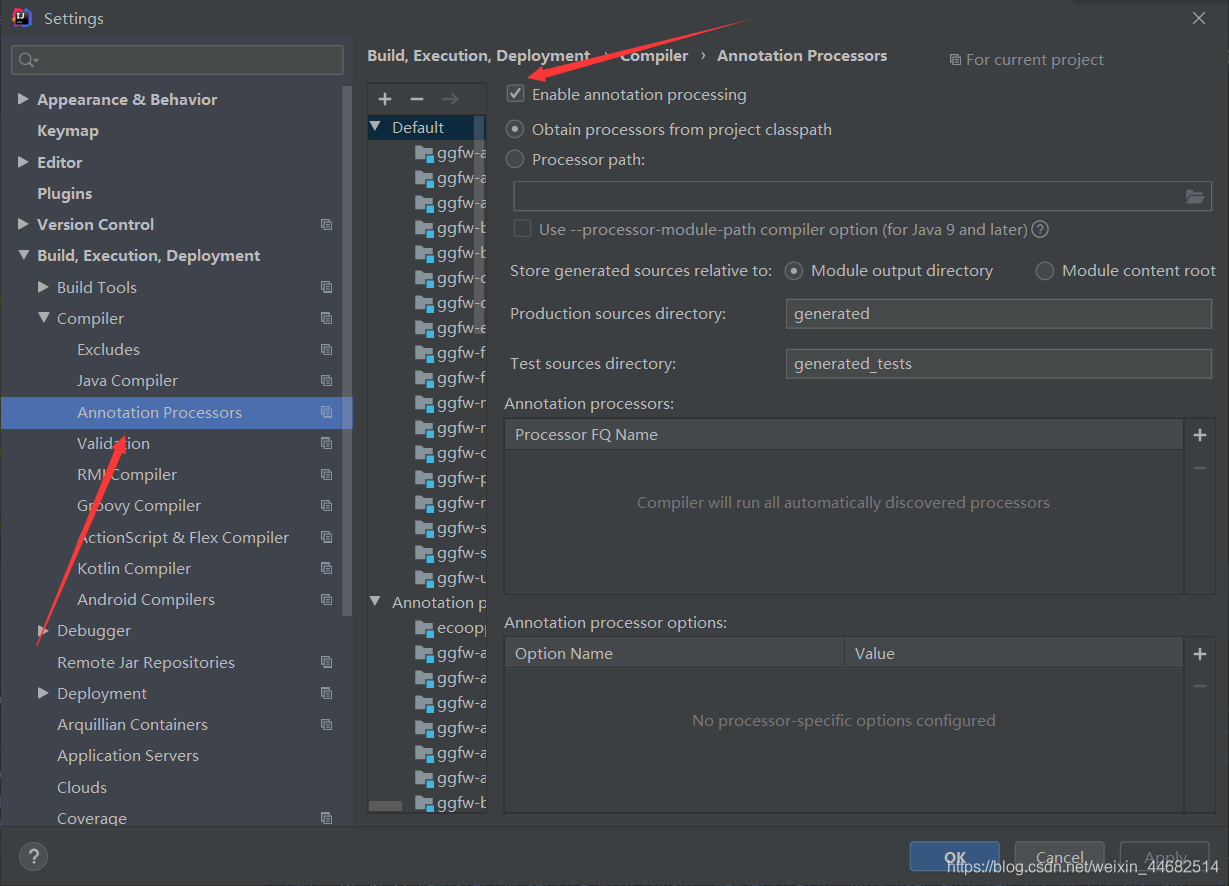Viewport: 1229px width, 886px height.
Task: Click project-level icon beside Validation
Action: 326,443
